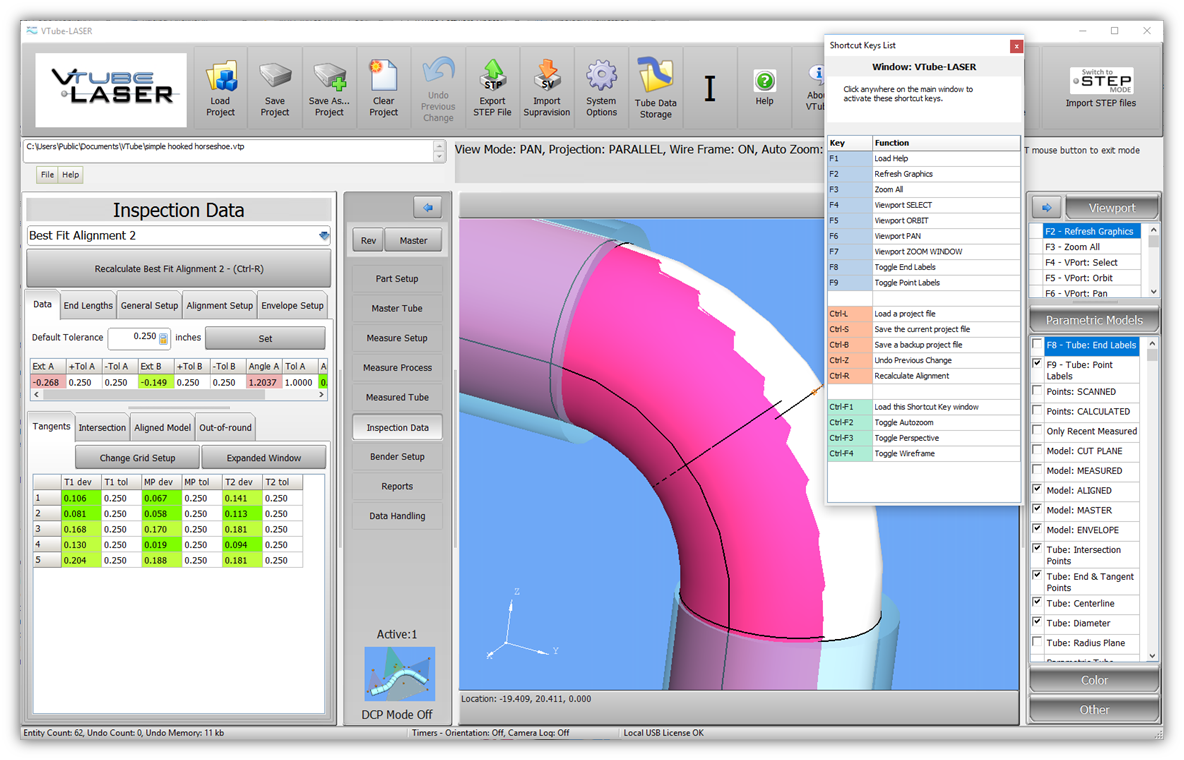Expand the Color panel header

coord(1094,680)
